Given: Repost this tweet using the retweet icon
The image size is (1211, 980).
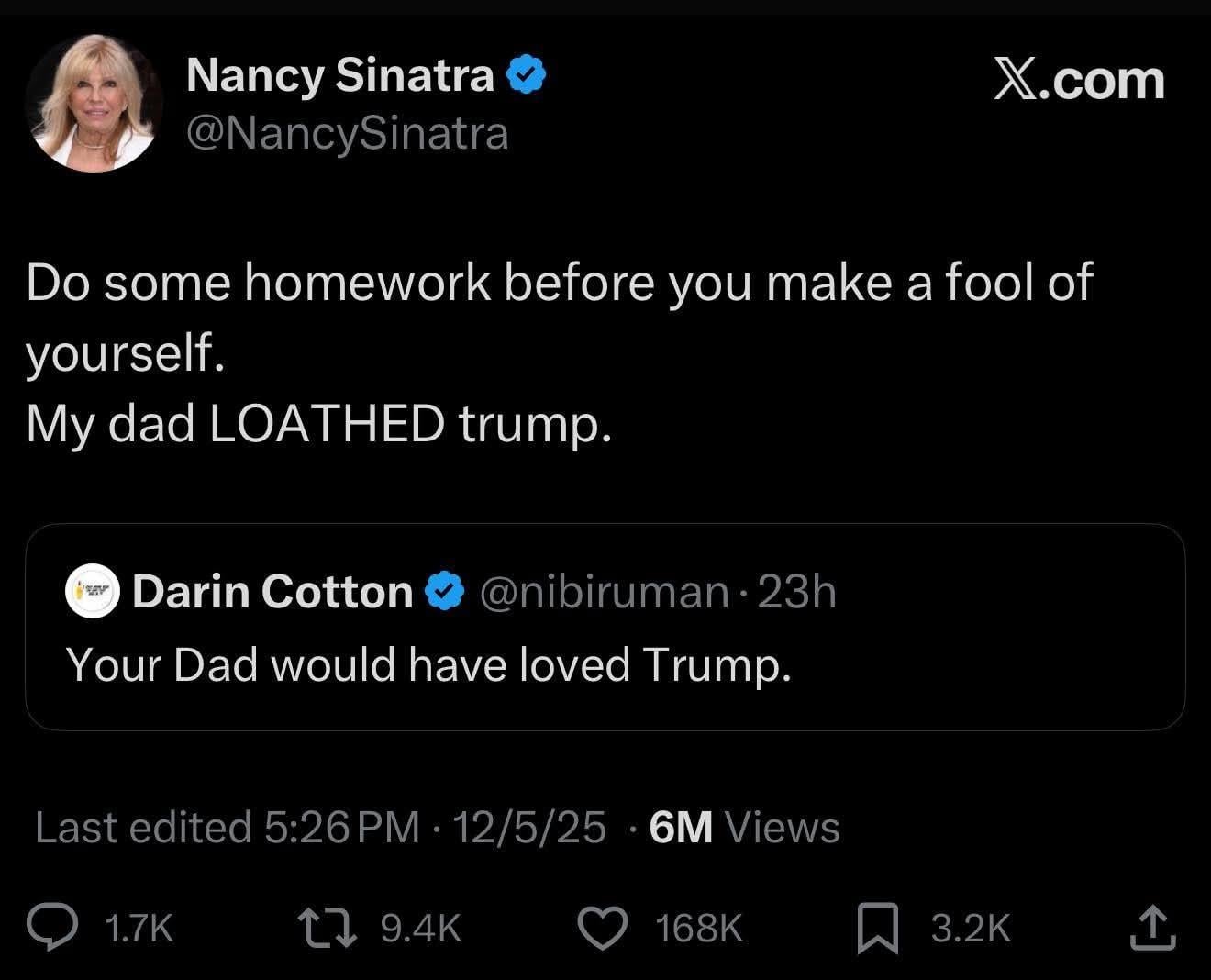Looking at the screenshot, I should [x=328, y=927].
